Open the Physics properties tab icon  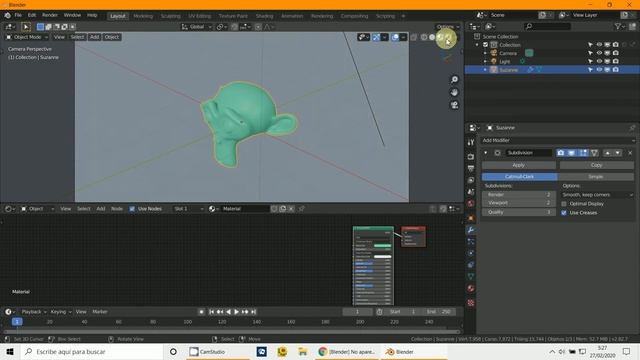pyautogui.click(x=471, y=253)
